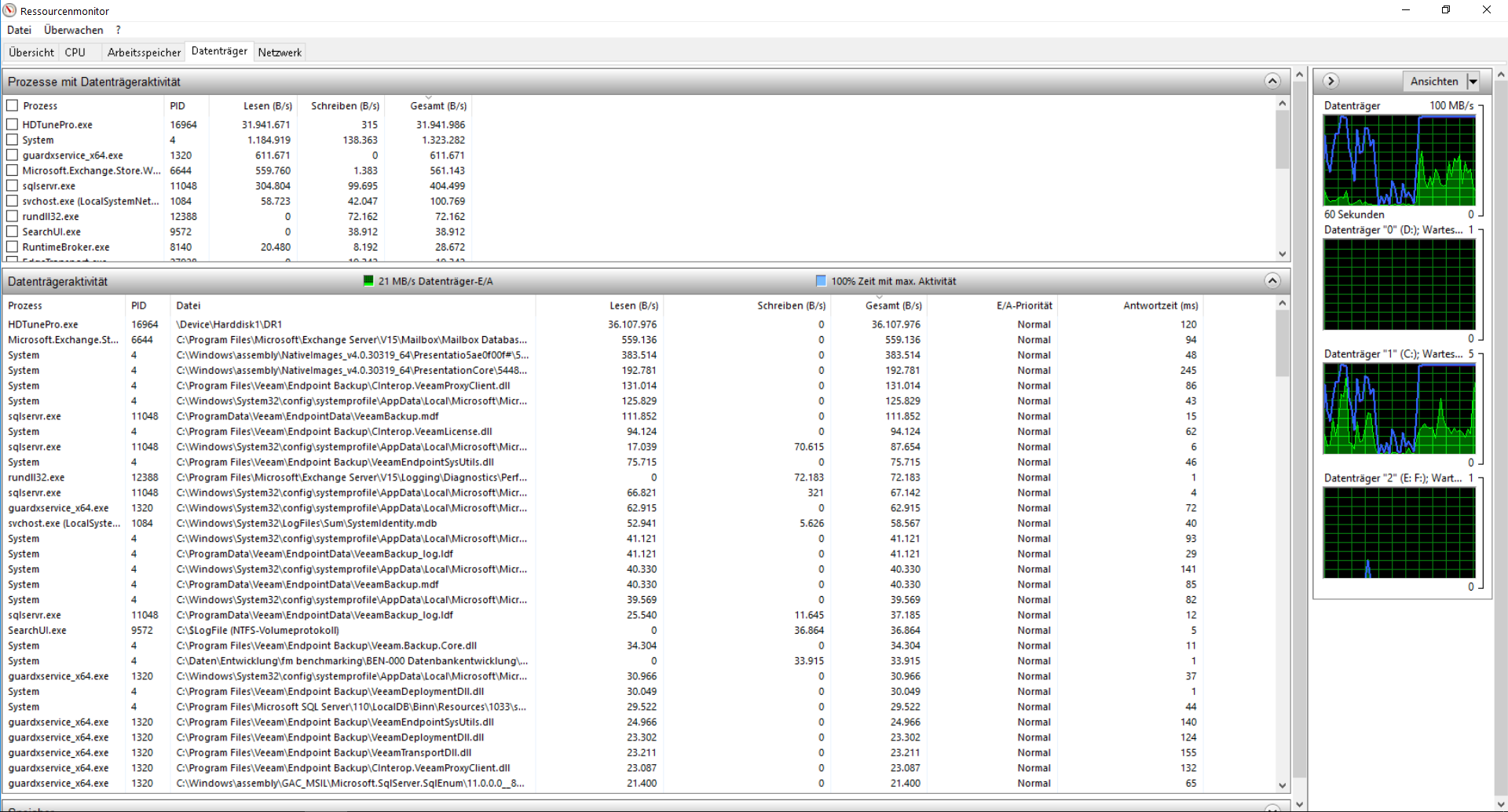Collapse the Datenträgeraktivität section
Image resolution: width=1508 pixels, height=812 pixels.
click(1272, 280)
